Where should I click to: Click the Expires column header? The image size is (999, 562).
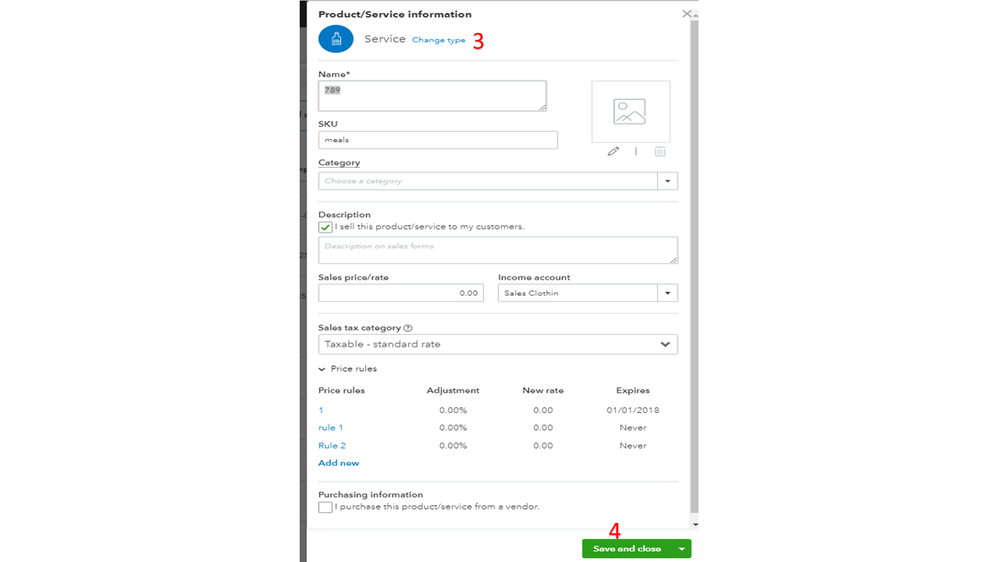click(633, 391)
